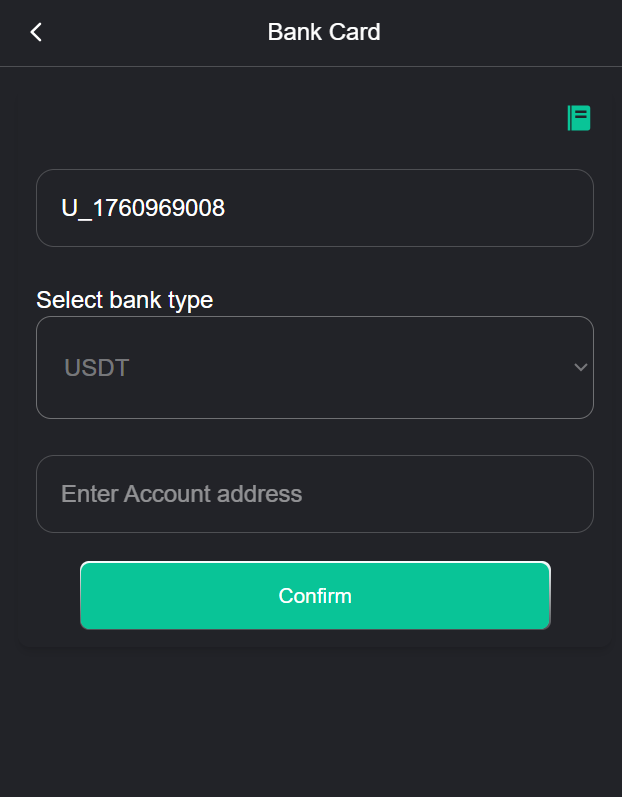View saved records via notebook icon
The width and height of the screenshot is (622, 797).
(x=579, y=118)
